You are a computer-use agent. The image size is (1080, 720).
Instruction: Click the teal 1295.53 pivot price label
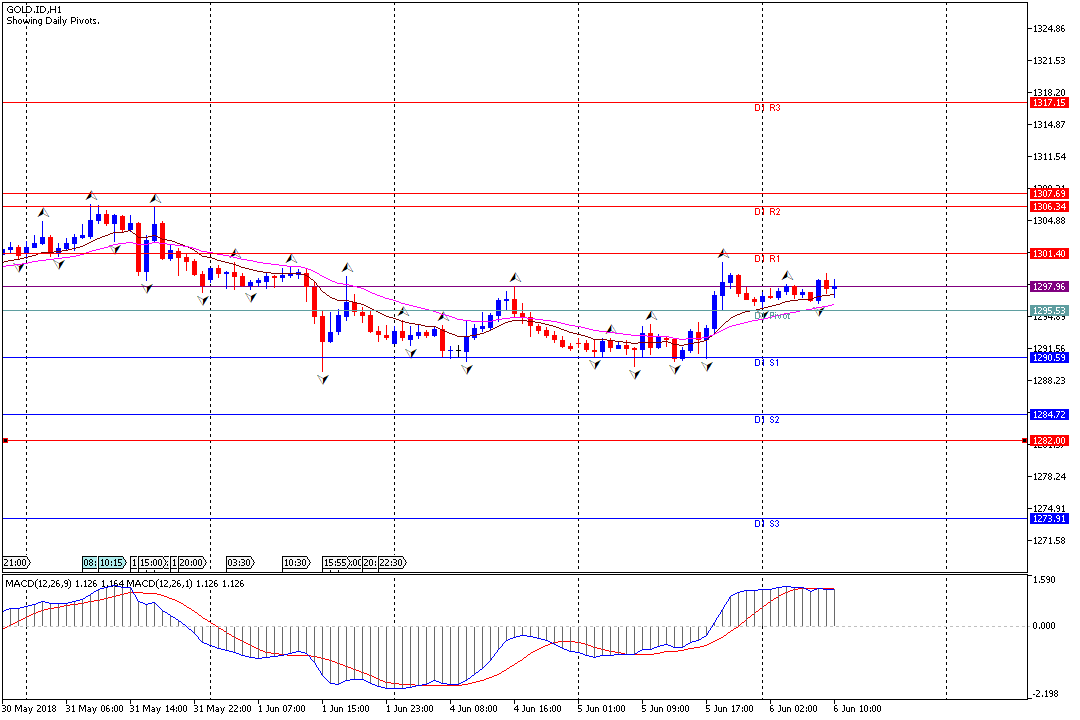[1049, 311]
